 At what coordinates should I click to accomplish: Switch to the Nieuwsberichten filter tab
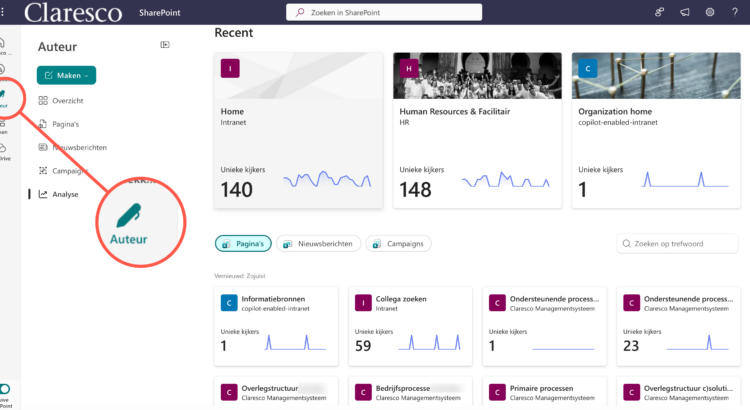click(317, 244)
